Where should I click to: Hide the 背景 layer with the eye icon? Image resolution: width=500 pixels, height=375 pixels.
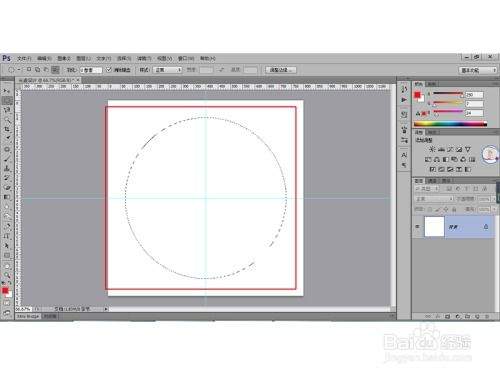click(x=417, y=227)
